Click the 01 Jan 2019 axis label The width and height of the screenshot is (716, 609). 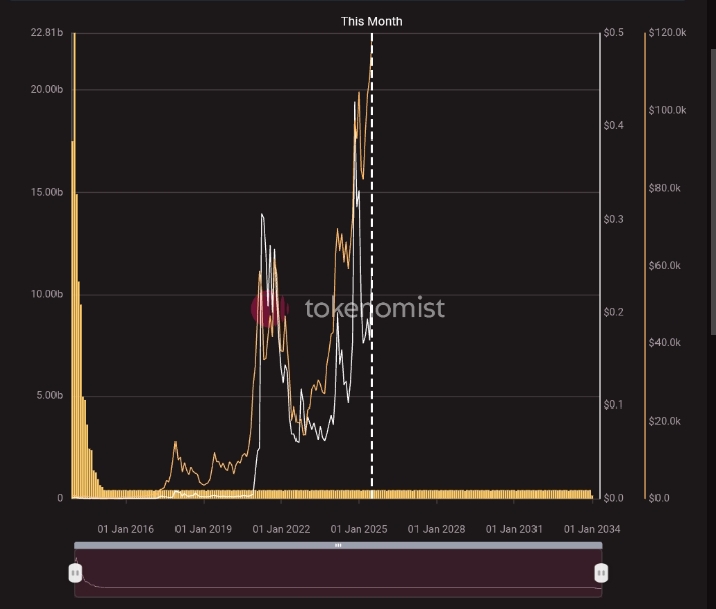coord(204,529)
